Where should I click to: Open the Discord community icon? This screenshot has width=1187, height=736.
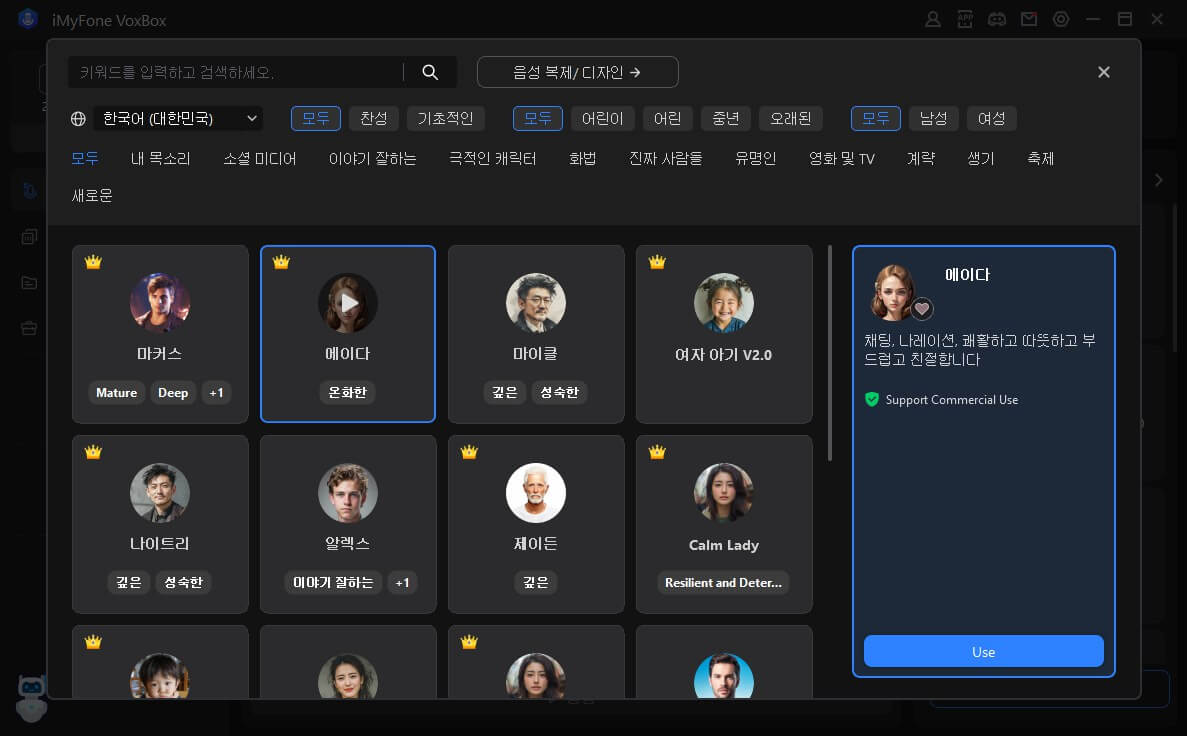(997, 19)
